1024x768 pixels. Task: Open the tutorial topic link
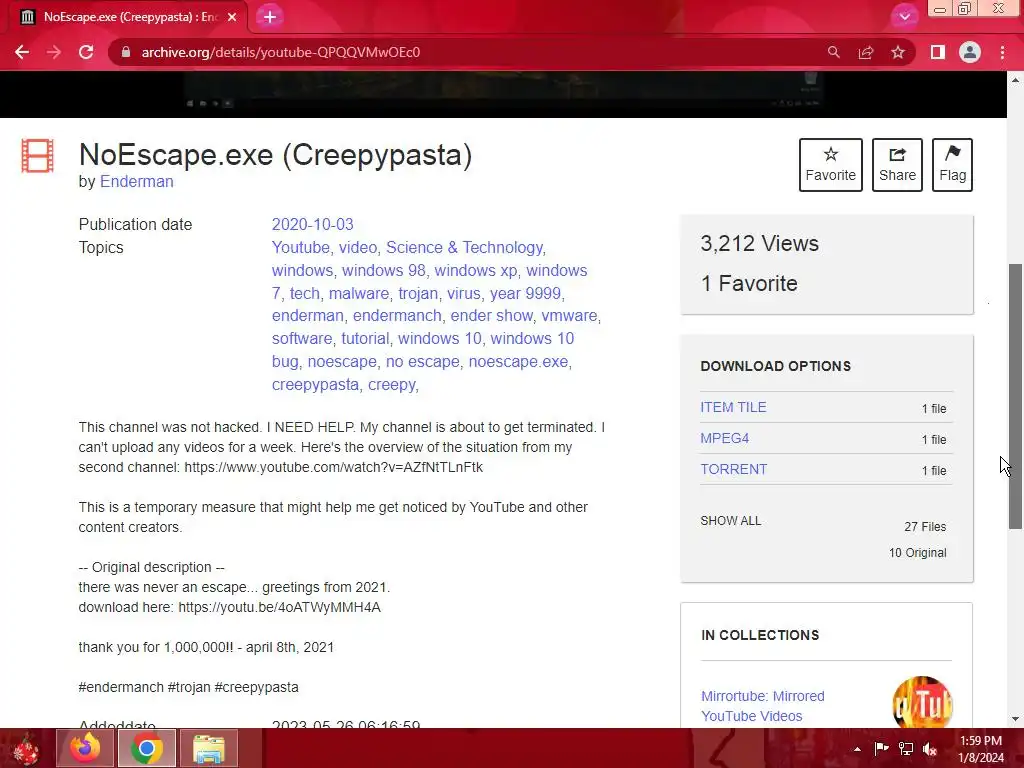pos(365,338)
